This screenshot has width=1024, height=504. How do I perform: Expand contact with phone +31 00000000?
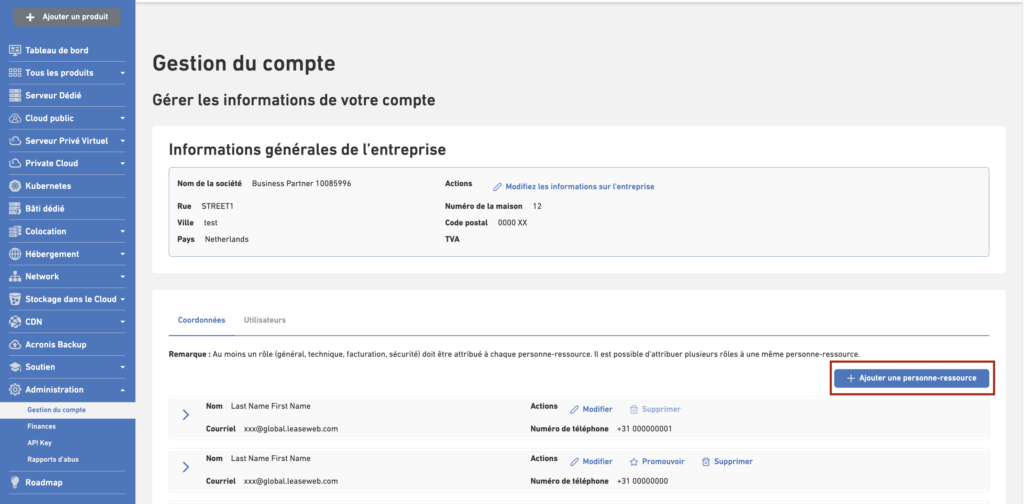tap(185, 467)
